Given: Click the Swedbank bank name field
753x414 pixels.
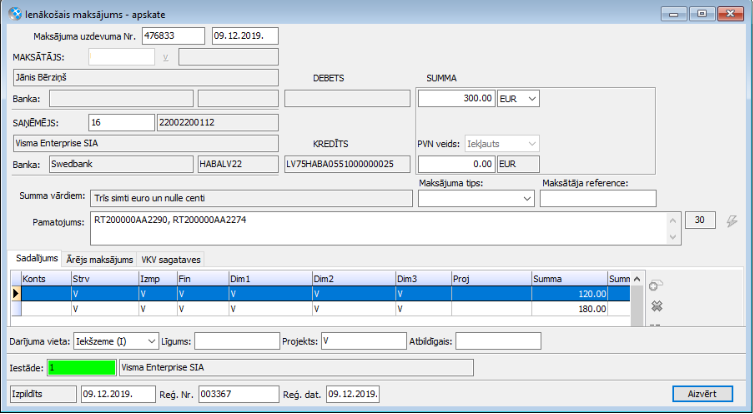Looking at the screenshot, I should [x=121, y=164].
